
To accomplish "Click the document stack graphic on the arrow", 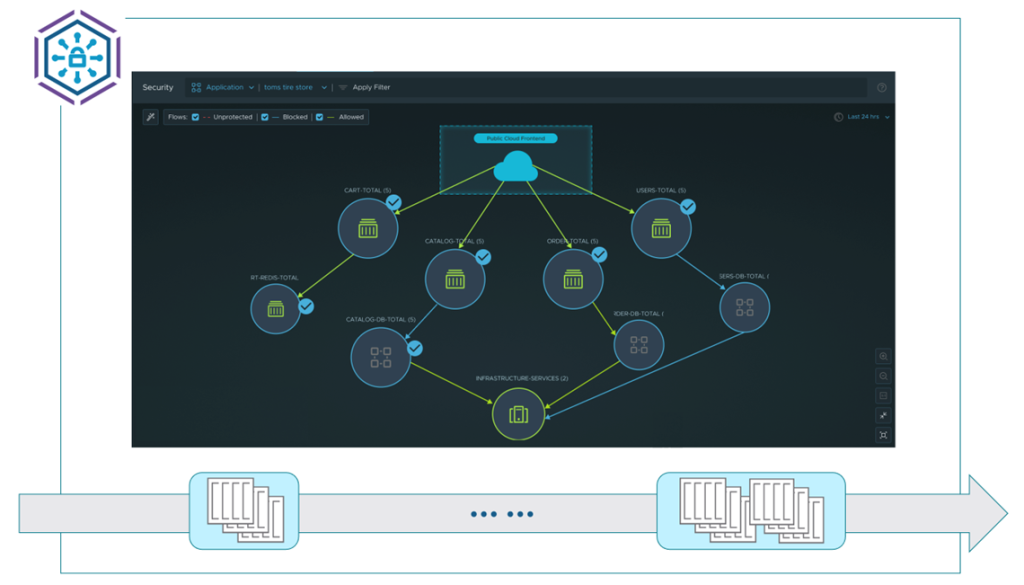I will [243, 509].
